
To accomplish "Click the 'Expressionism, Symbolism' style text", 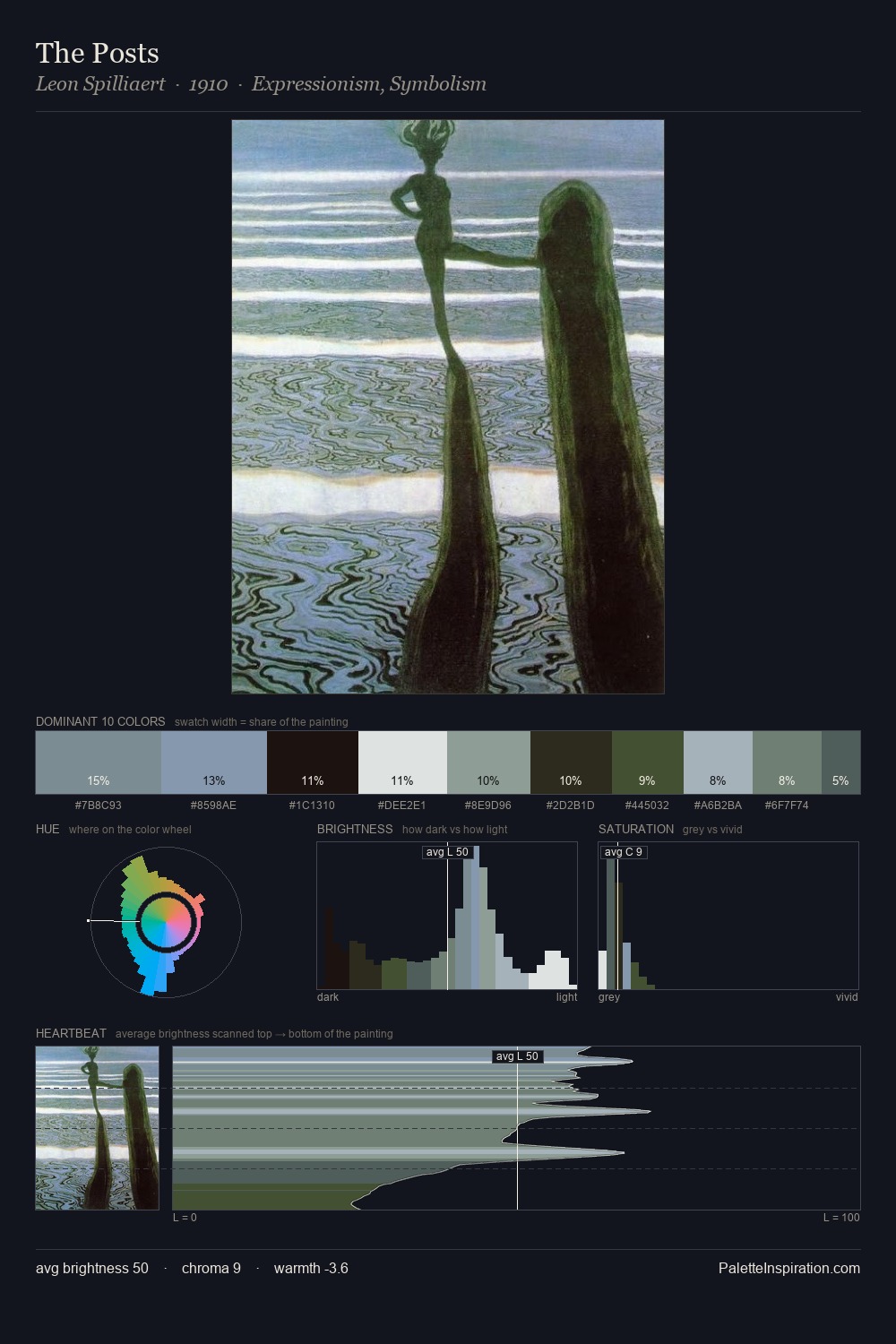I will [x=369, y=84].
